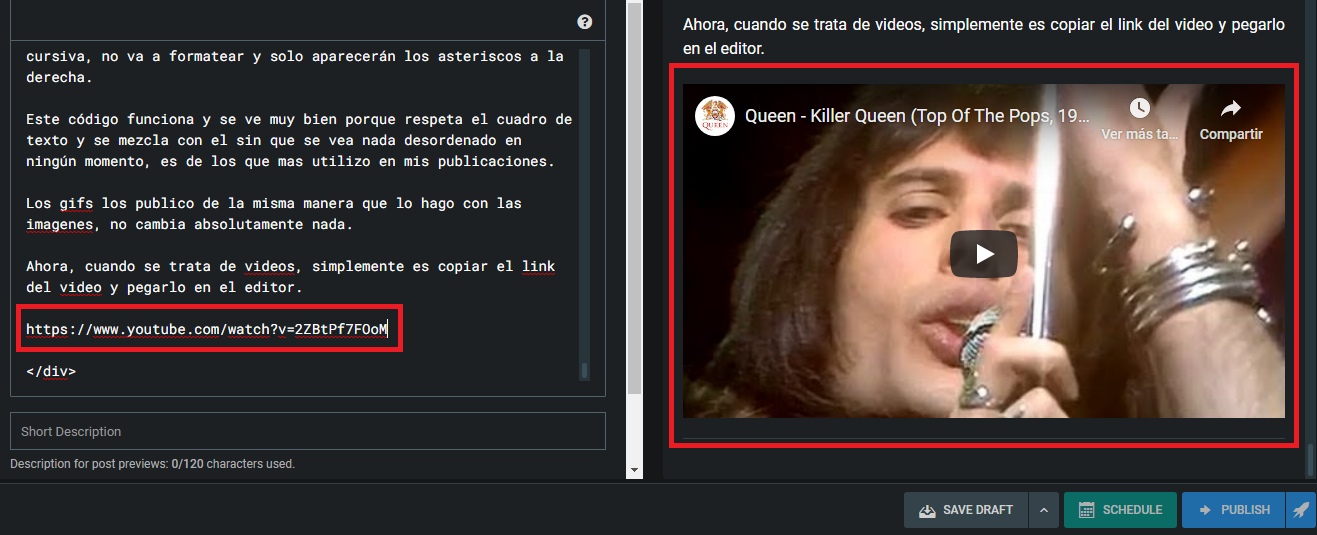The image size is (1317, 535).
Task: Click the closing </div> tag in editor
Action: 51,371
